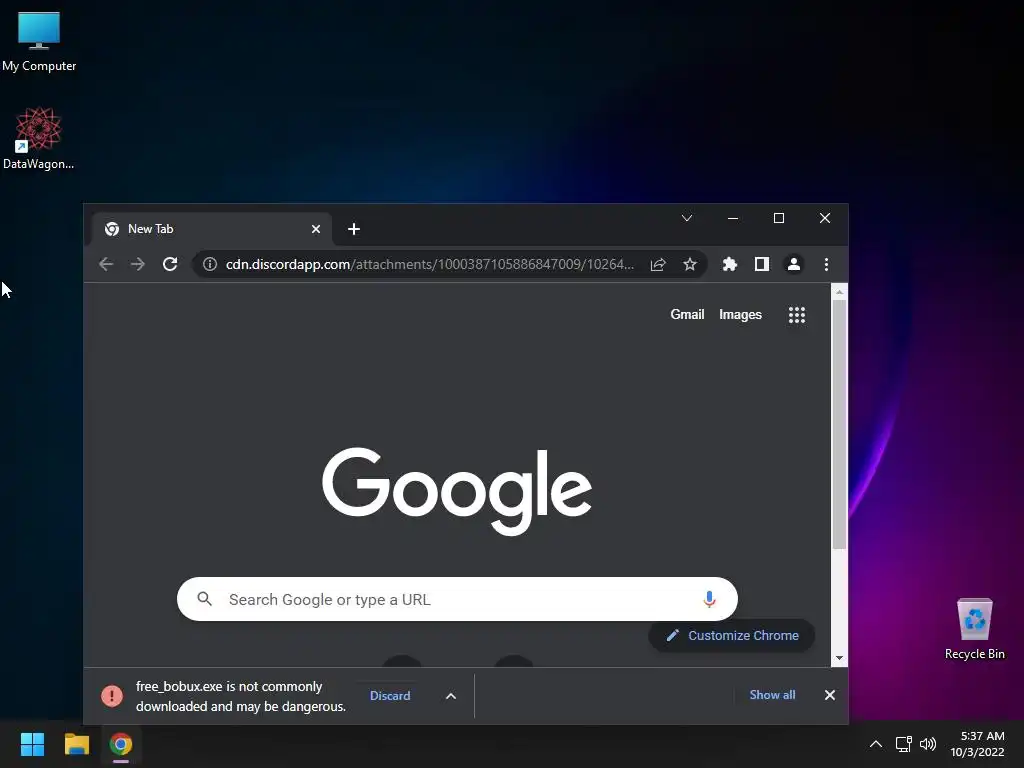The width and height of the screenshot is (1024, 768).
Task: Select the My Computer desktop icon
Action: tap(39, 40)
